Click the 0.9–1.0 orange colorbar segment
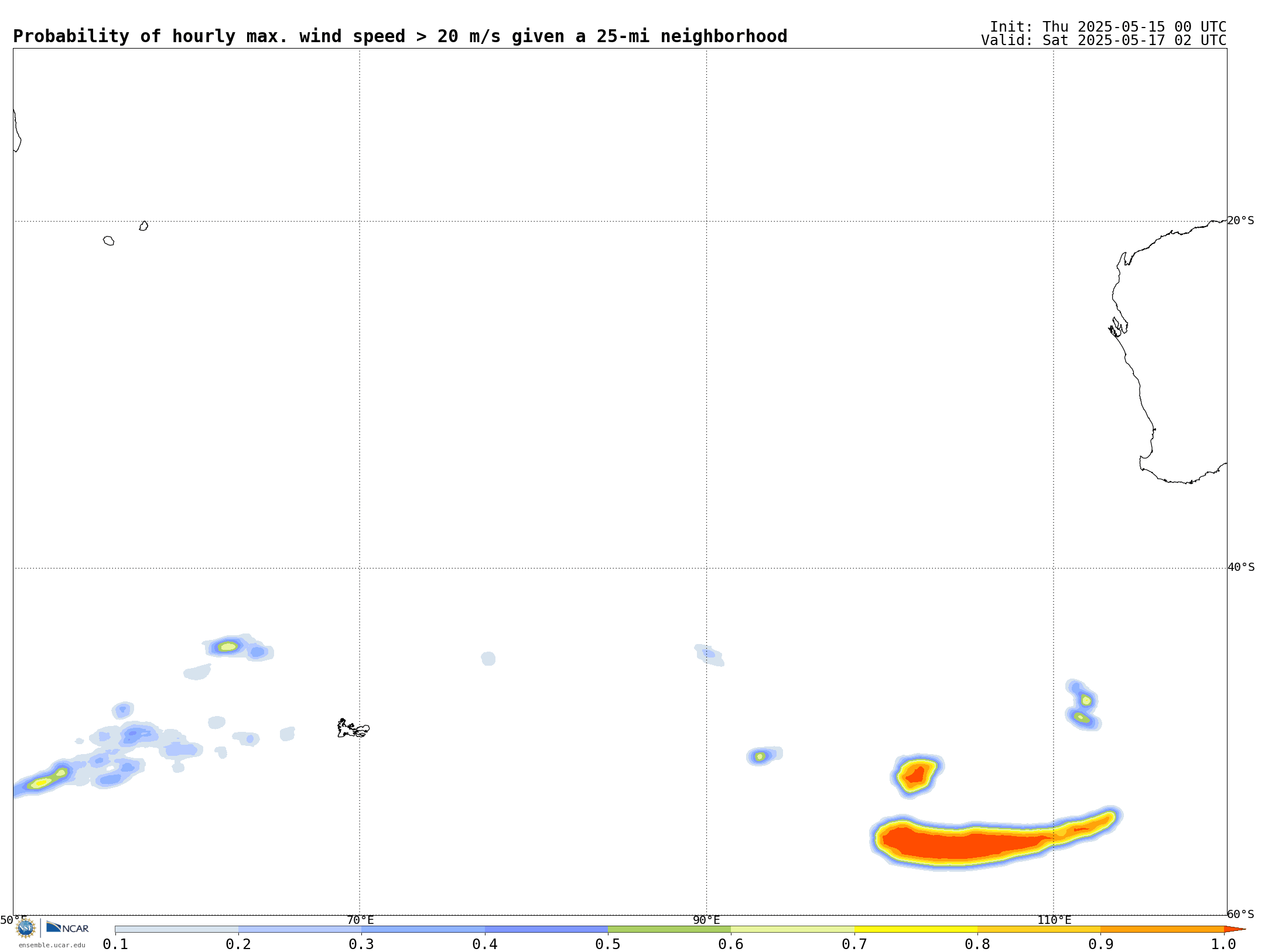Image resolution: width=1265 pixels, height=952 pixels. [1162, 929]
